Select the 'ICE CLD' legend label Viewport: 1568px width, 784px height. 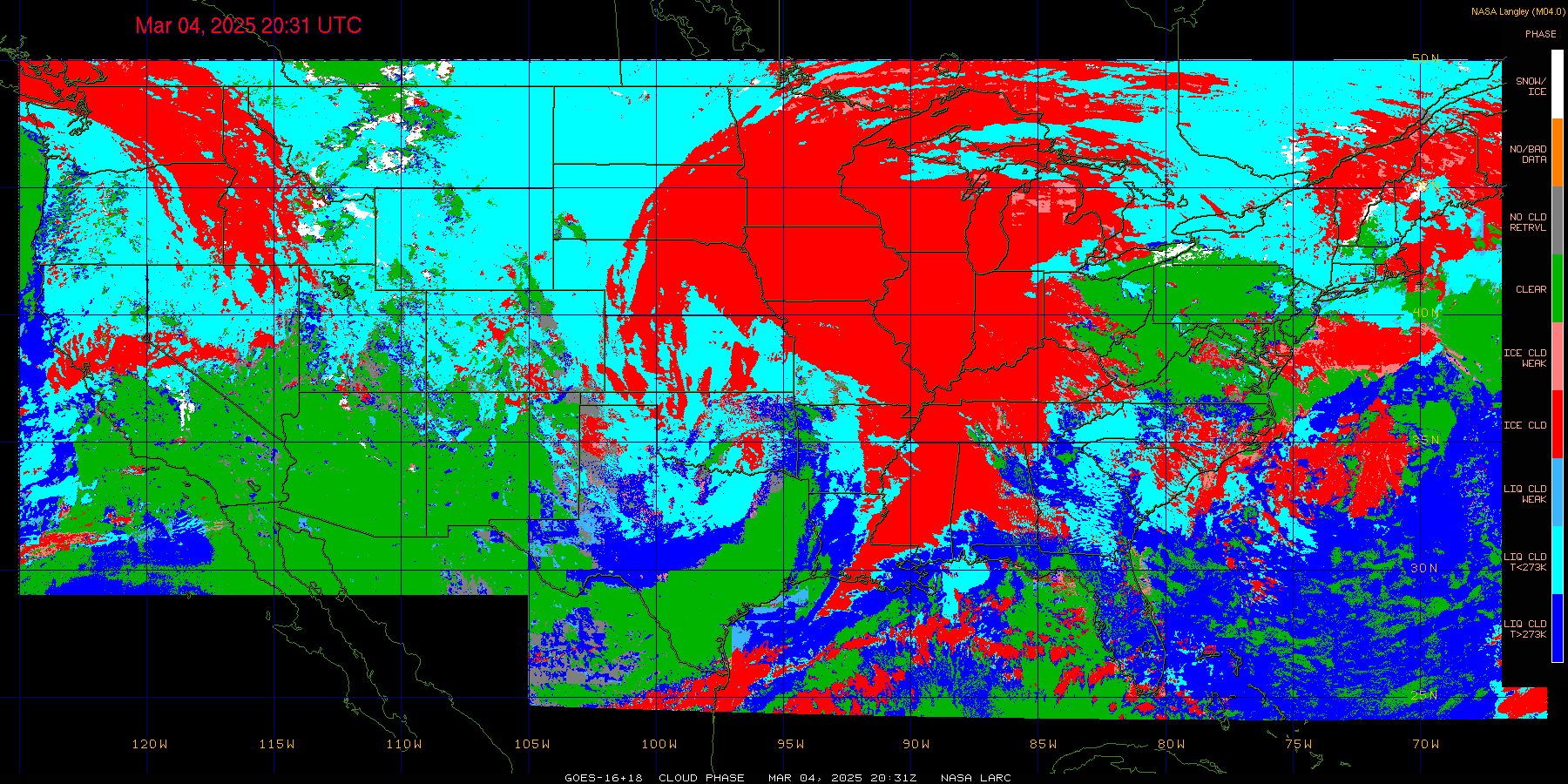click(1525, 425)
